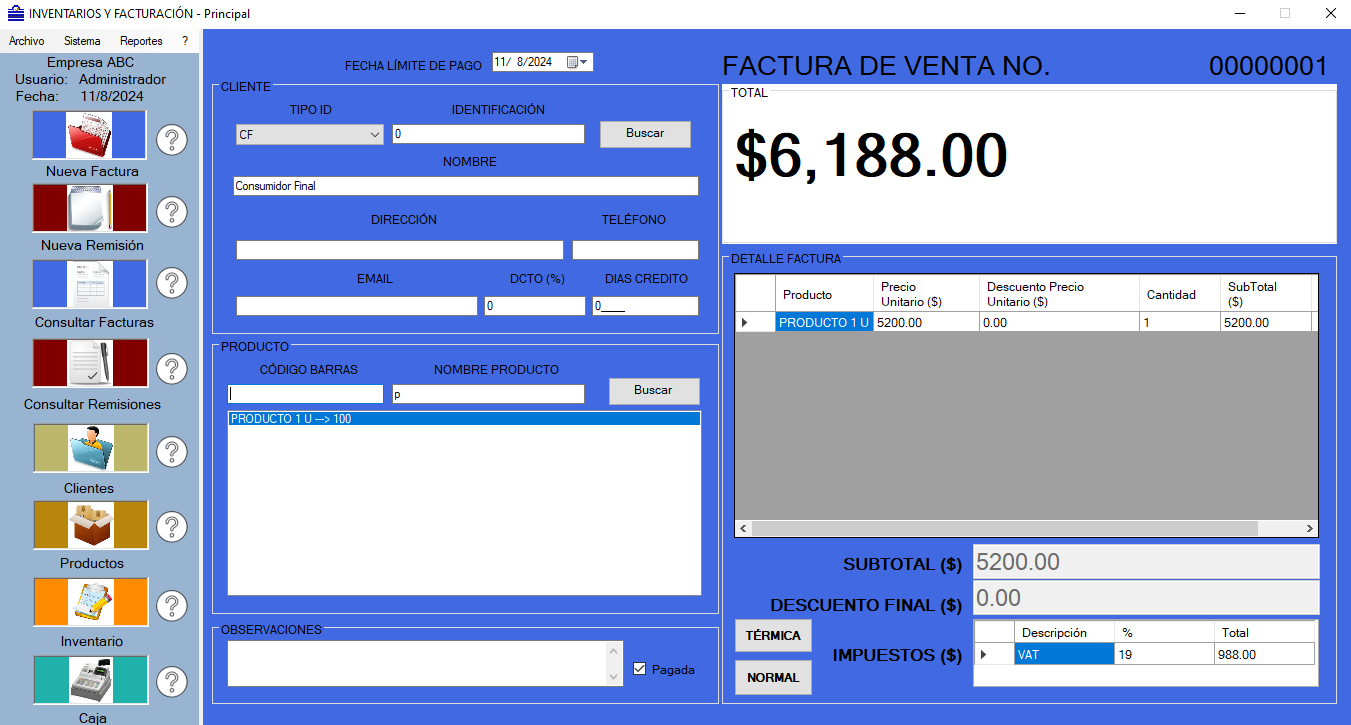Click the Nueva Remisión notepad icon
The height and width of the screenshot is (725, 1351).
click(90, 209)
